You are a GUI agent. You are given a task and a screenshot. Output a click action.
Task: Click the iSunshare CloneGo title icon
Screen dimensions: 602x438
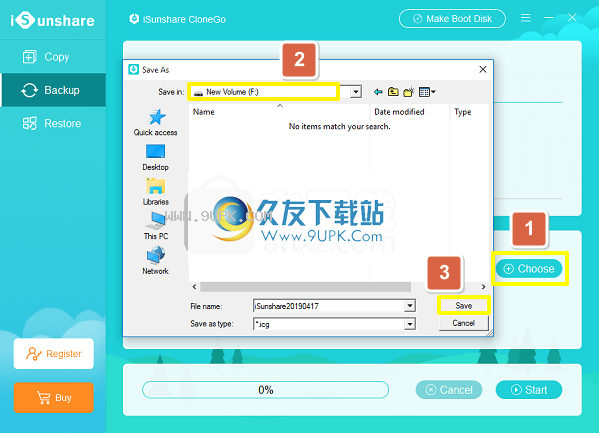tap(134, 18)
